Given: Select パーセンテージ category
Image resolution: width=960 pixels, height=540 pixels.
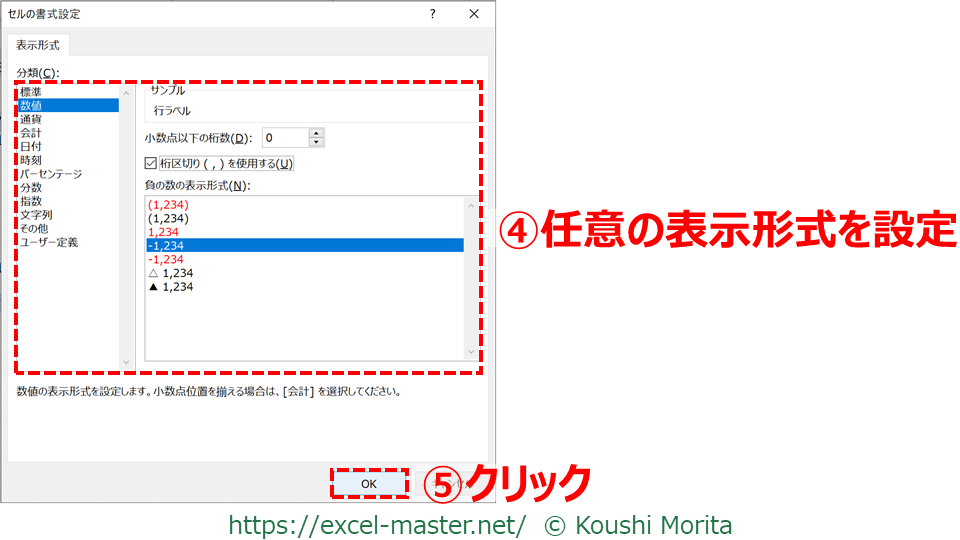Looking at the screenshot, I should coord(51,174).
